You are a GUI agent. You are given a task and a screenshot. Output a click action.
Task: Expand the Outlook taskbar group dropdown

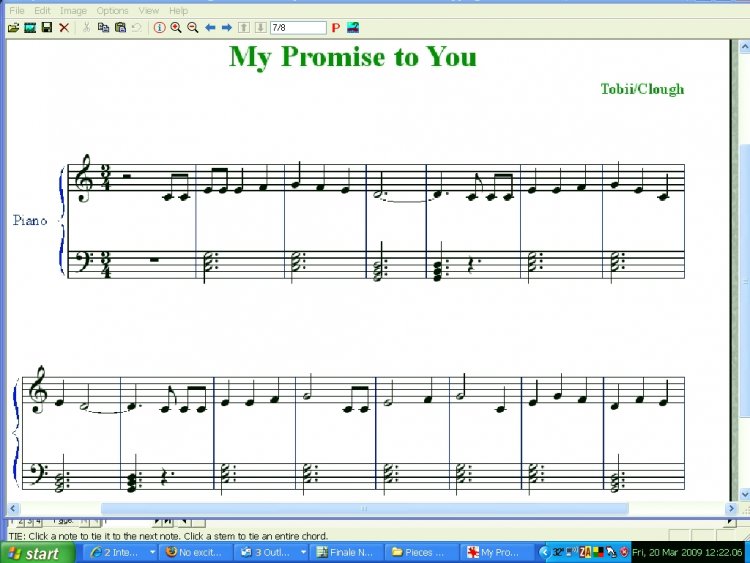(303, 552)
